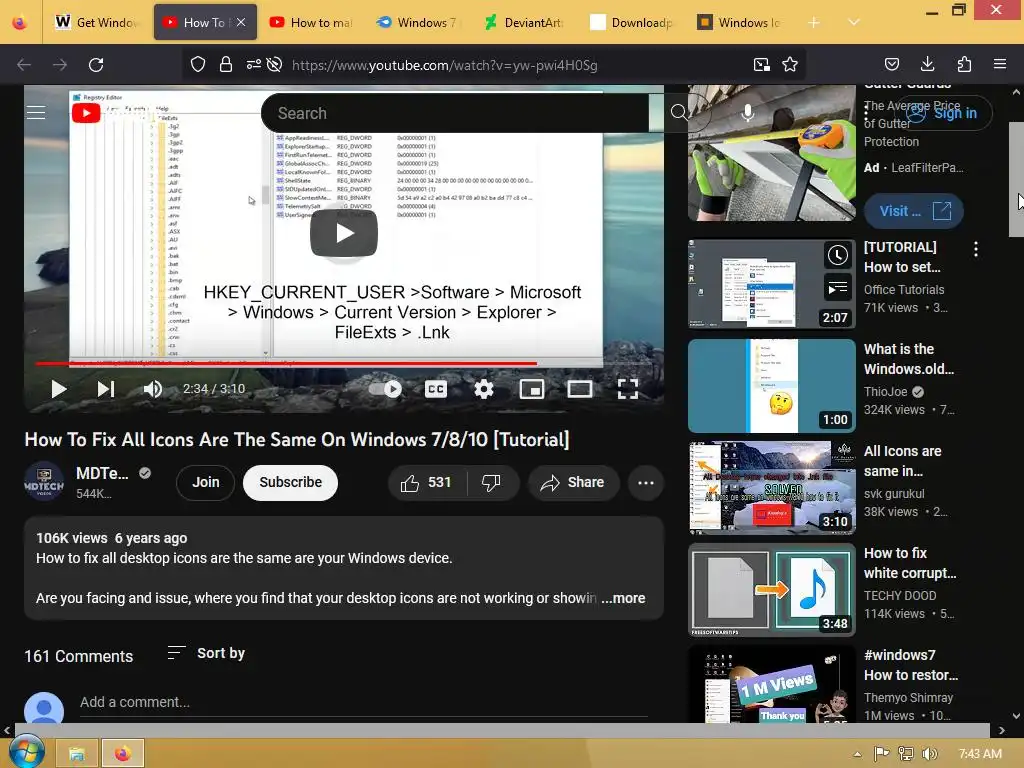The height and width of the screenshot is (768, 1024).
Task: Click the Join button
Action: coord(206,483)
